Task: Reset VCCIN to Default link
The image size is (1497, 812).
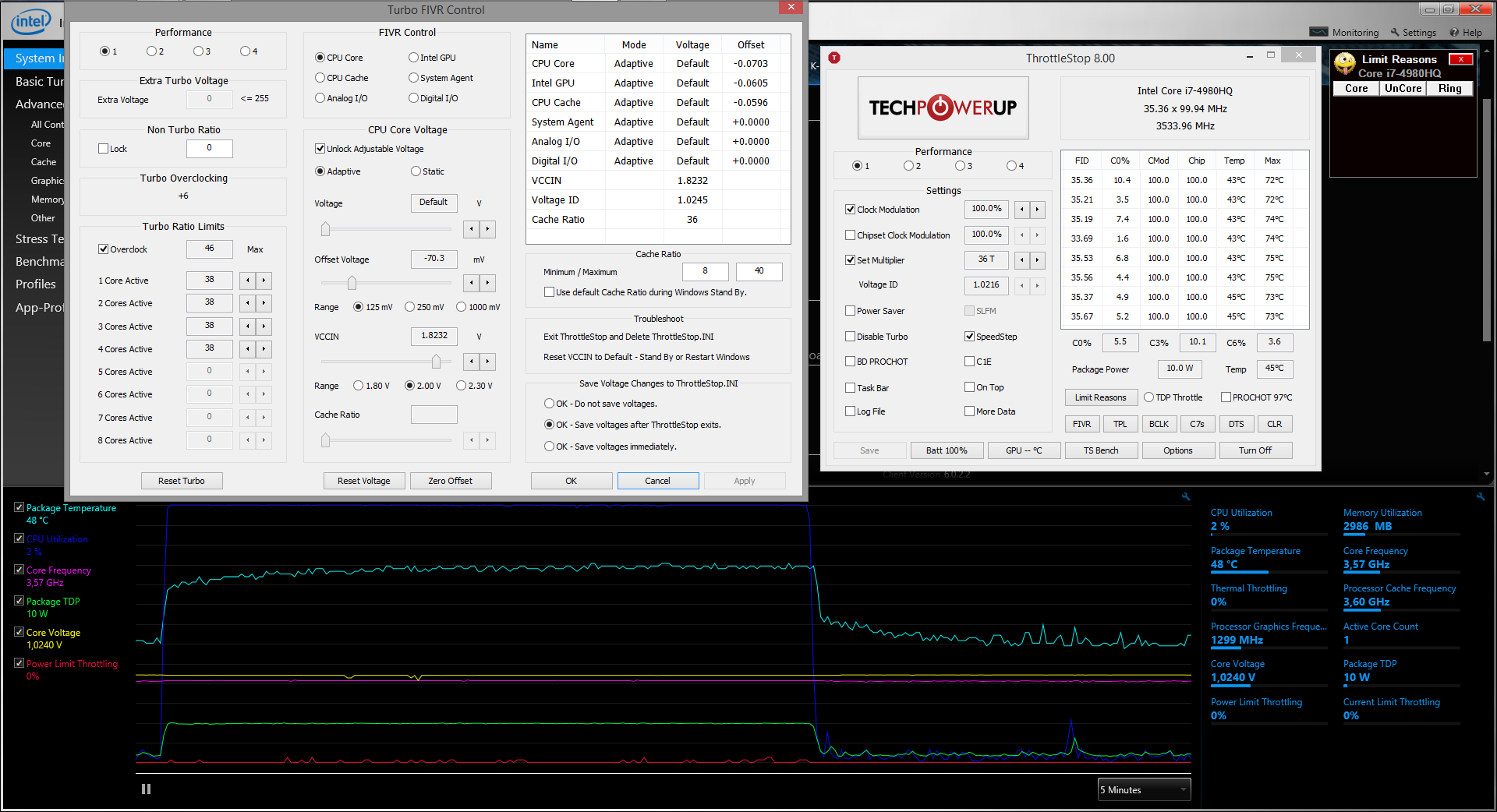Action: point(646,357)
